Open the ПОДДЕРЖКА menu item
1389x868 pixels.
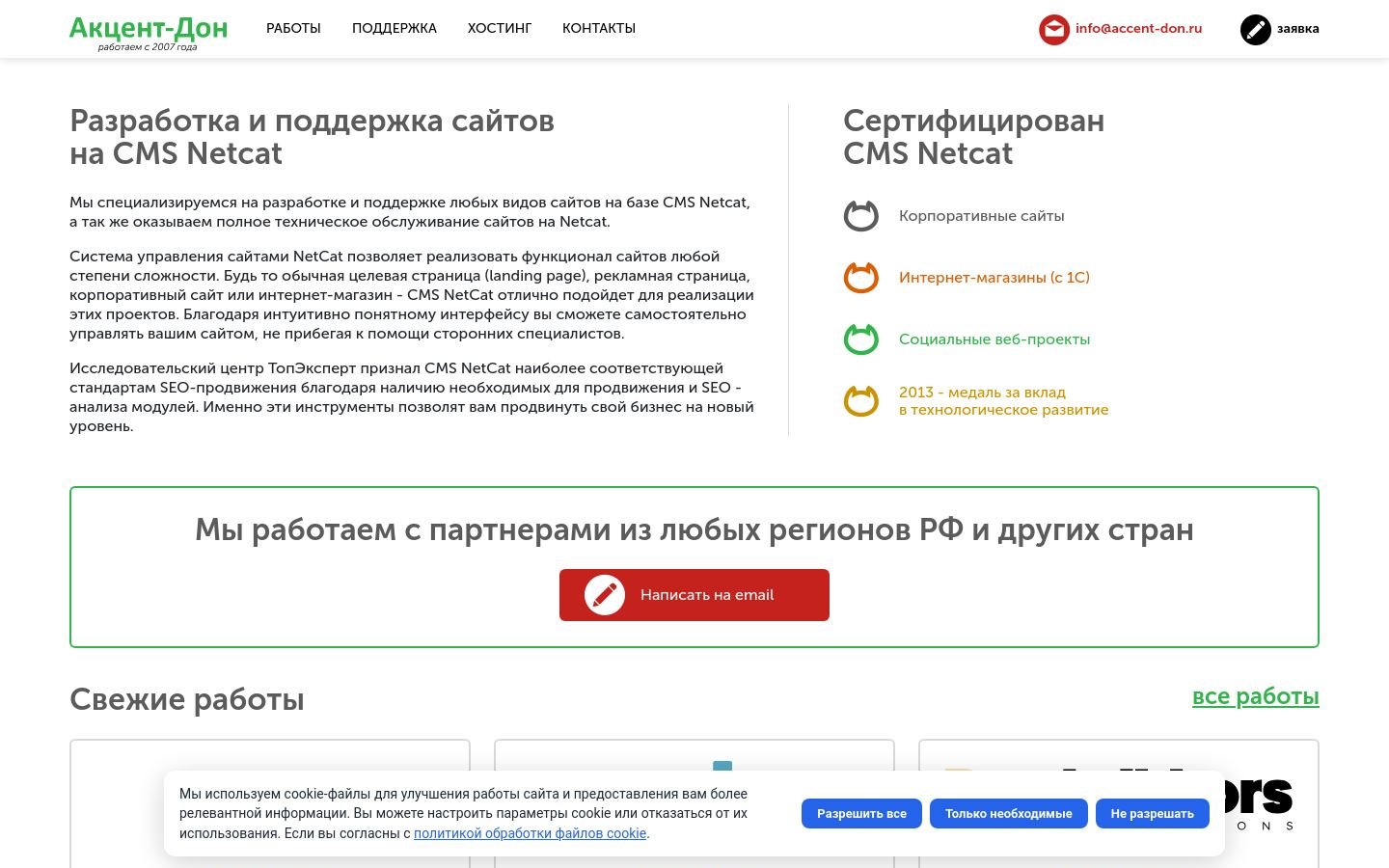coord(395,29)
